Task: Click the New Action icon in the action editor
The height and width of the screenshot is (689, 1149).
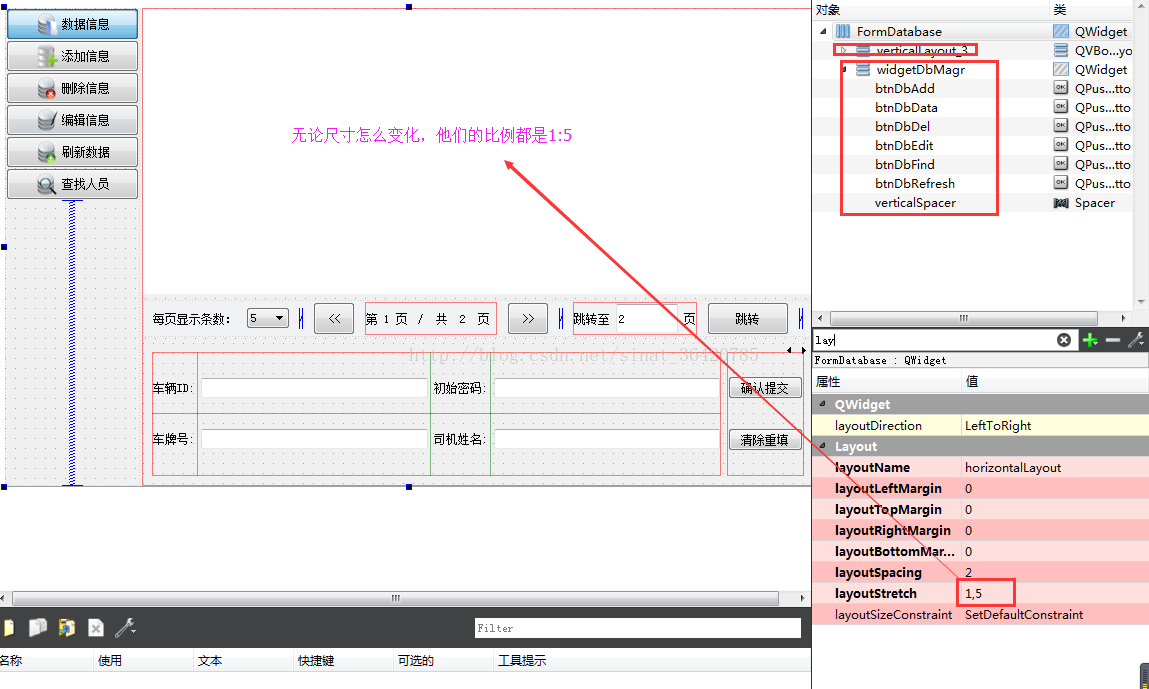Action: click(8, 628)
